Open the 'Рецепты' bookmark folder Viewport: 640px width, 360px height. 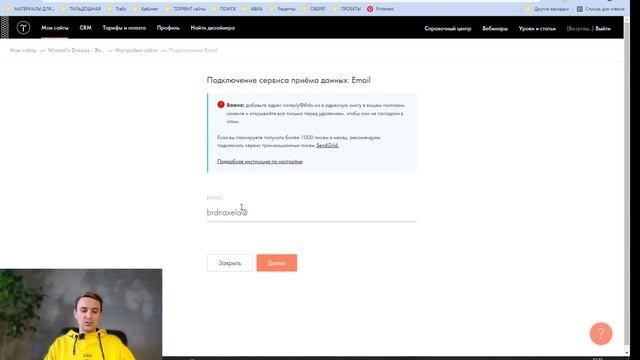(282, 9)
